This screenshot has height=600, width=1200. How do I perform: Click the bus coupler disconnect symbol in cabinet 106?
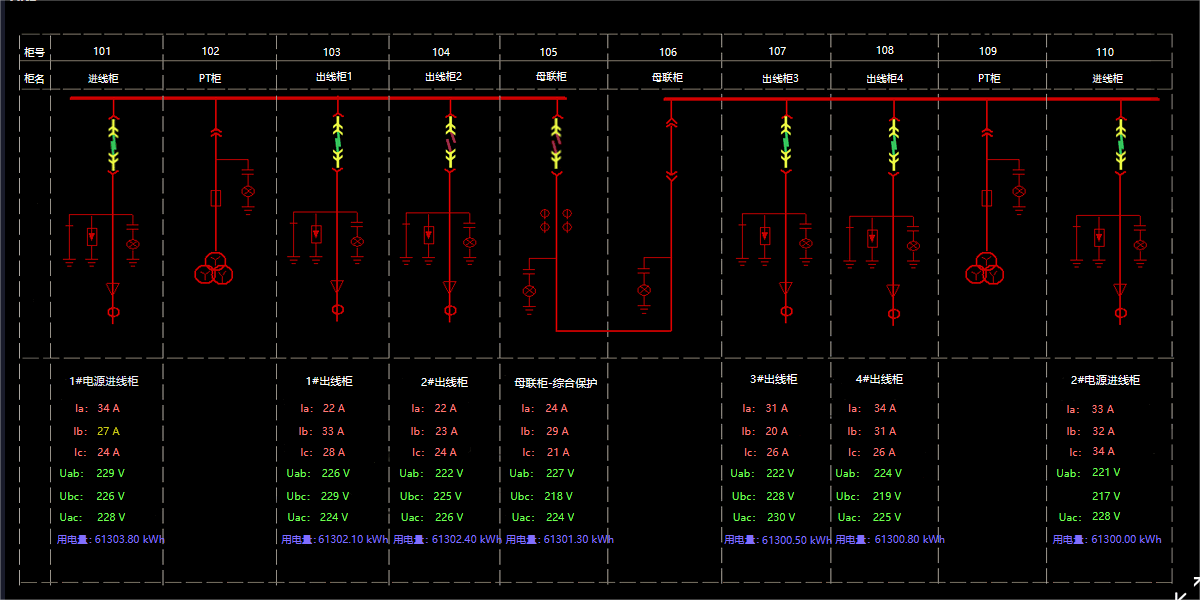[671, 150]
